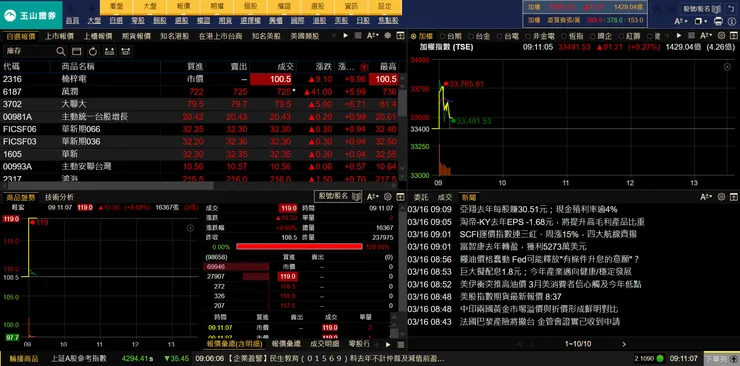Viewport: 740px width, 366px height.
Task: Open top-right font size A dropdown
Action: 681,21
